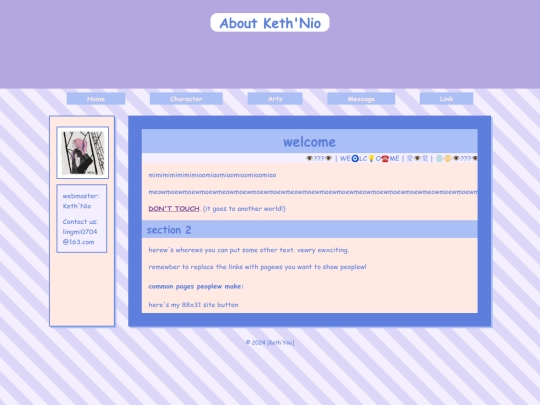The width and height of the screenshot is (540, 405).
Task: Click the webmaster avatar image
Action: [x=83, y=153]
